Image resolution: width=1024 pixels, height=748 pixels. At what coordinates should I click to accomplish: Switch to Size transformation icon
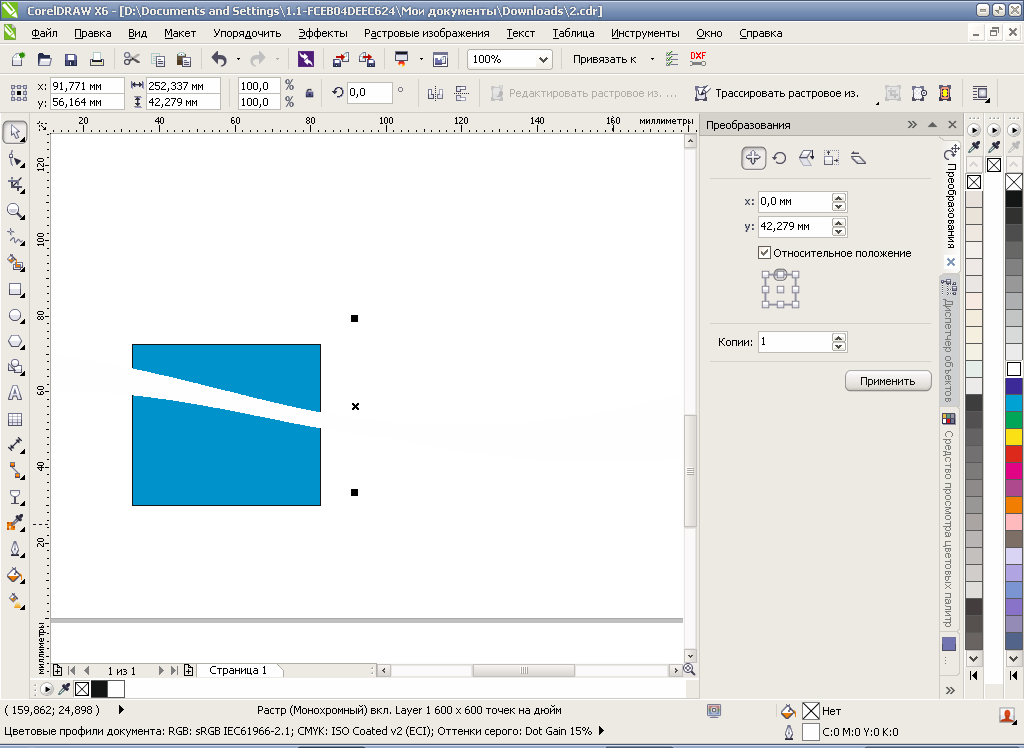831,158
